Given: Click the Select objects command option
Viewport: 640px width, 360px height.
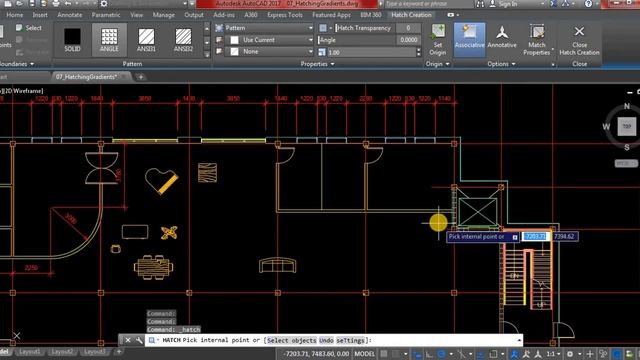Looking at the screenshot, I should point(291,340).
